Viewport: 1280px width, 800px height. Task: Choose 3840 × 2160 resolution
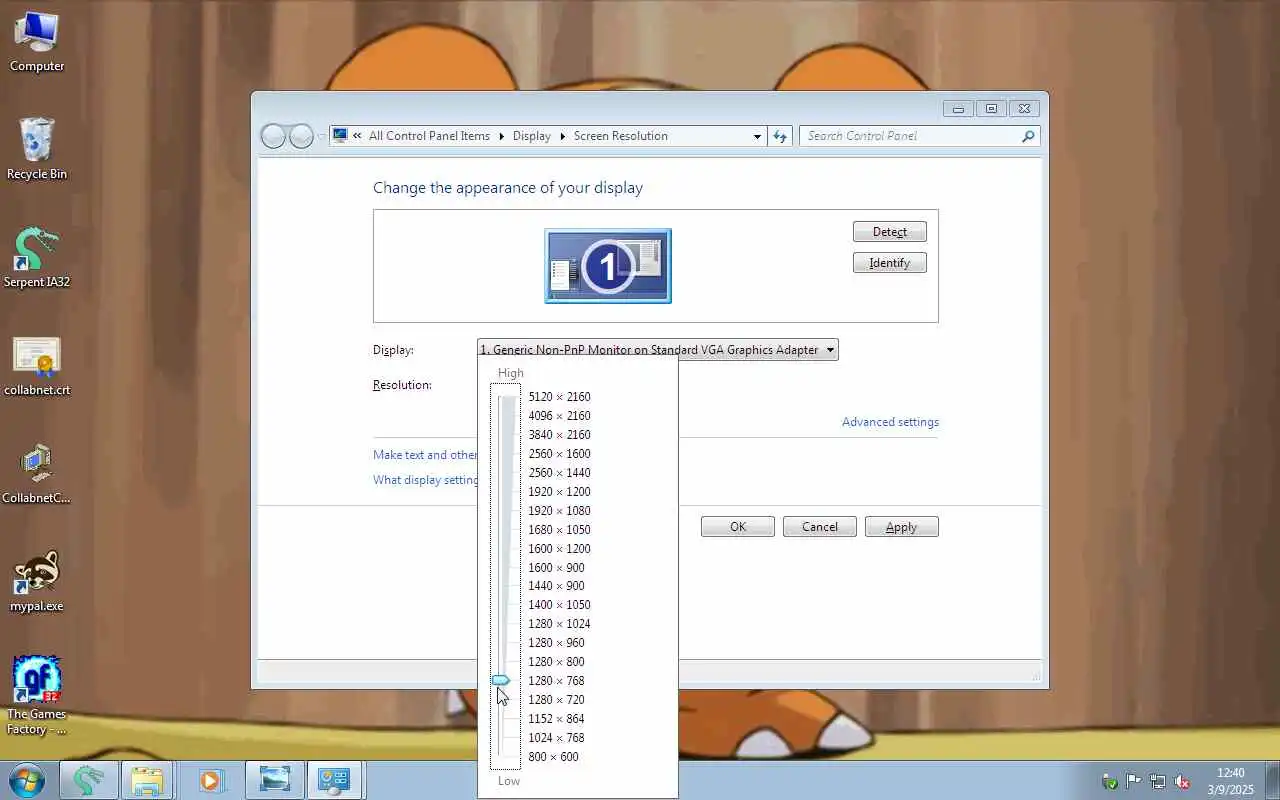[x=559, y=435]
